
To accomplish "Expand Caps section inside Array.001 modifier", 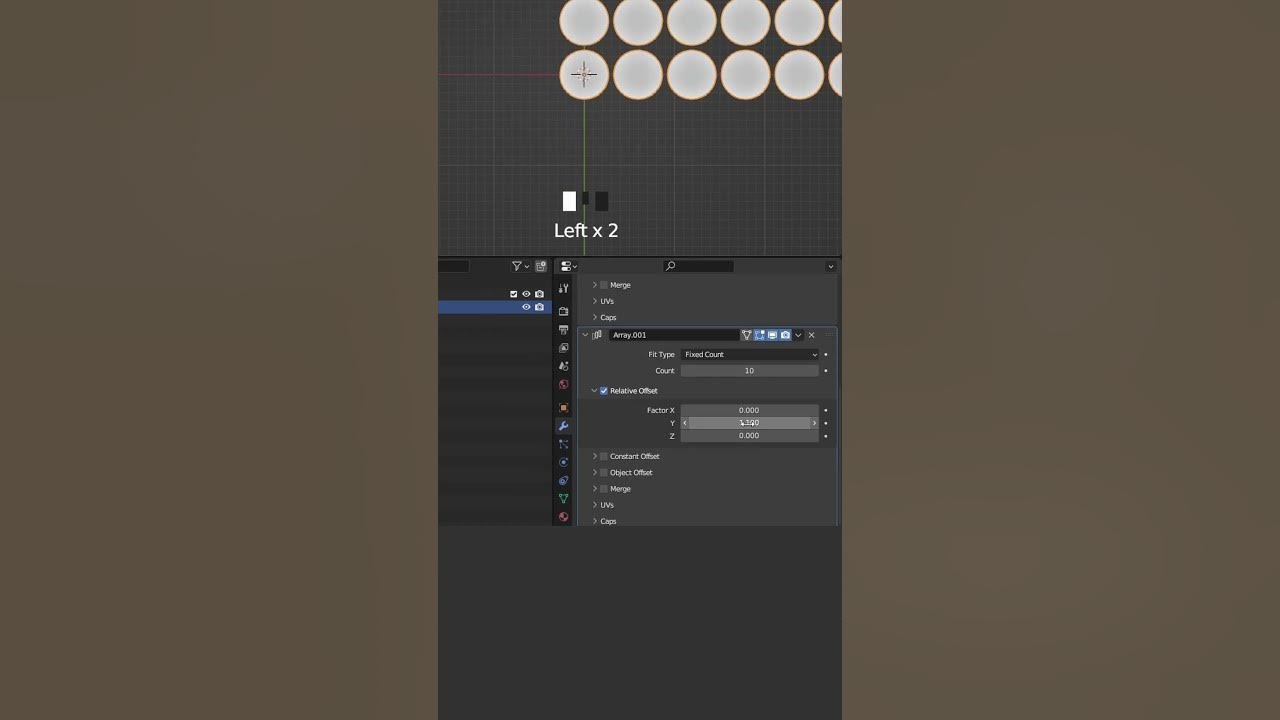I will [595, 521].
